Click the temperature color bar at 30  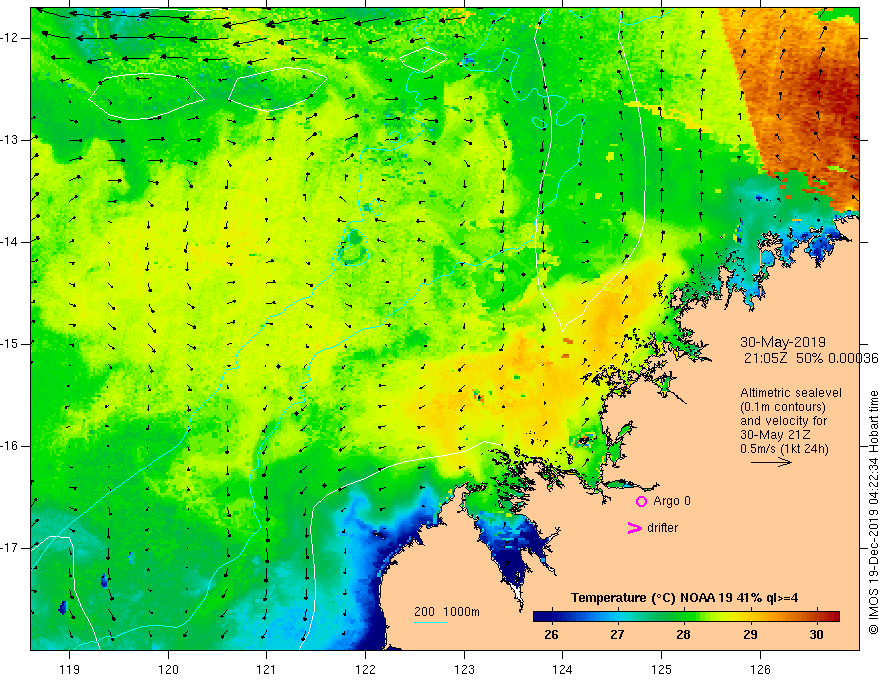tap(817, 616)
